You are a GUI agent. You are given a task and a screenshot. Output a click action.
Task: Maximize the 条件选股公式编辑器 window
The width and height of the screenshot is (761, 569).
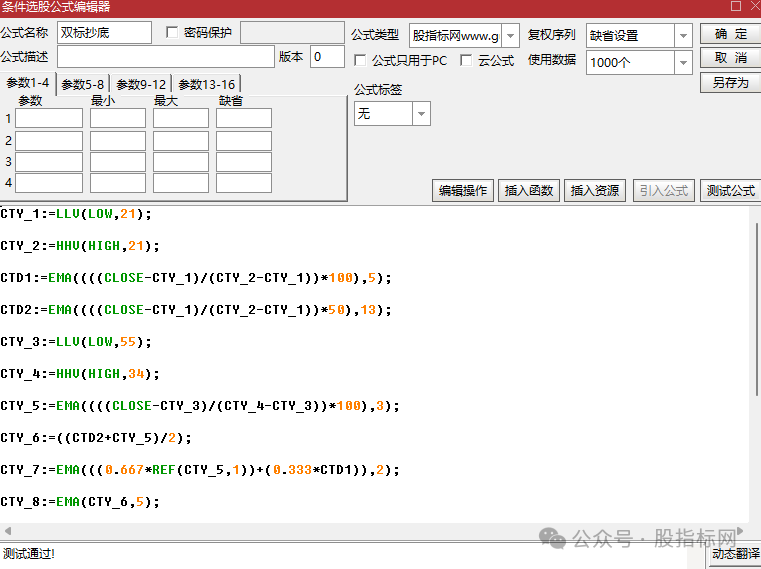pos(736,6)
